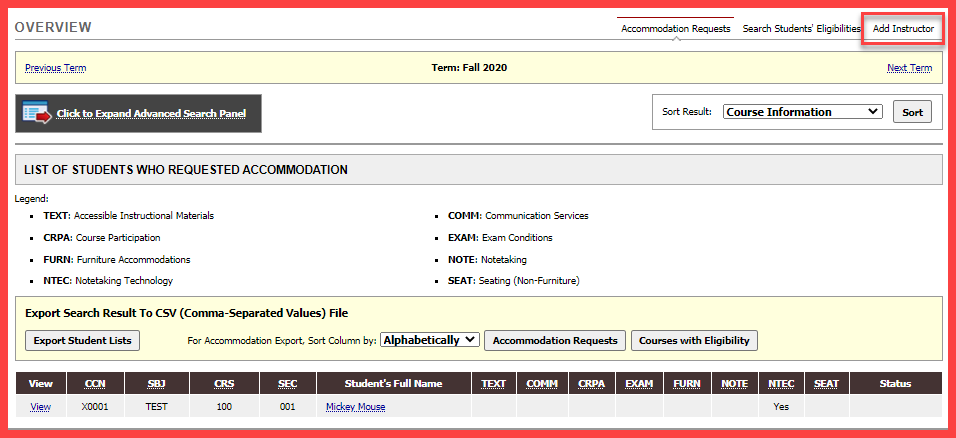956x438 pixels.
Task: Export Accommodation Requests to CSV
Action: [x=555, y=340]
